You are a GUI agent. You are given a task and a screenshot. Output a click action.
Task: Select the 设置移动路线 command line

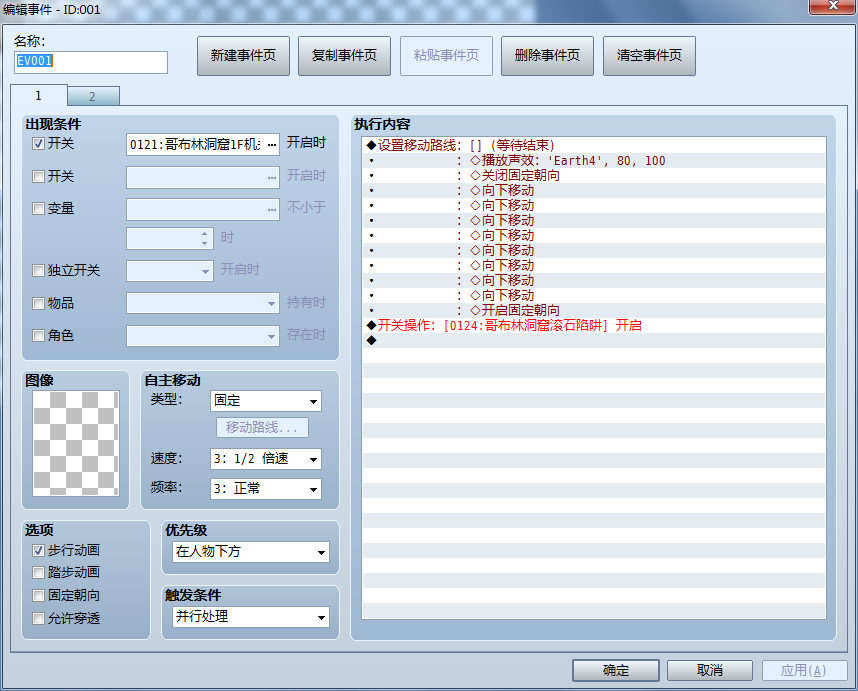click(594, 145)
